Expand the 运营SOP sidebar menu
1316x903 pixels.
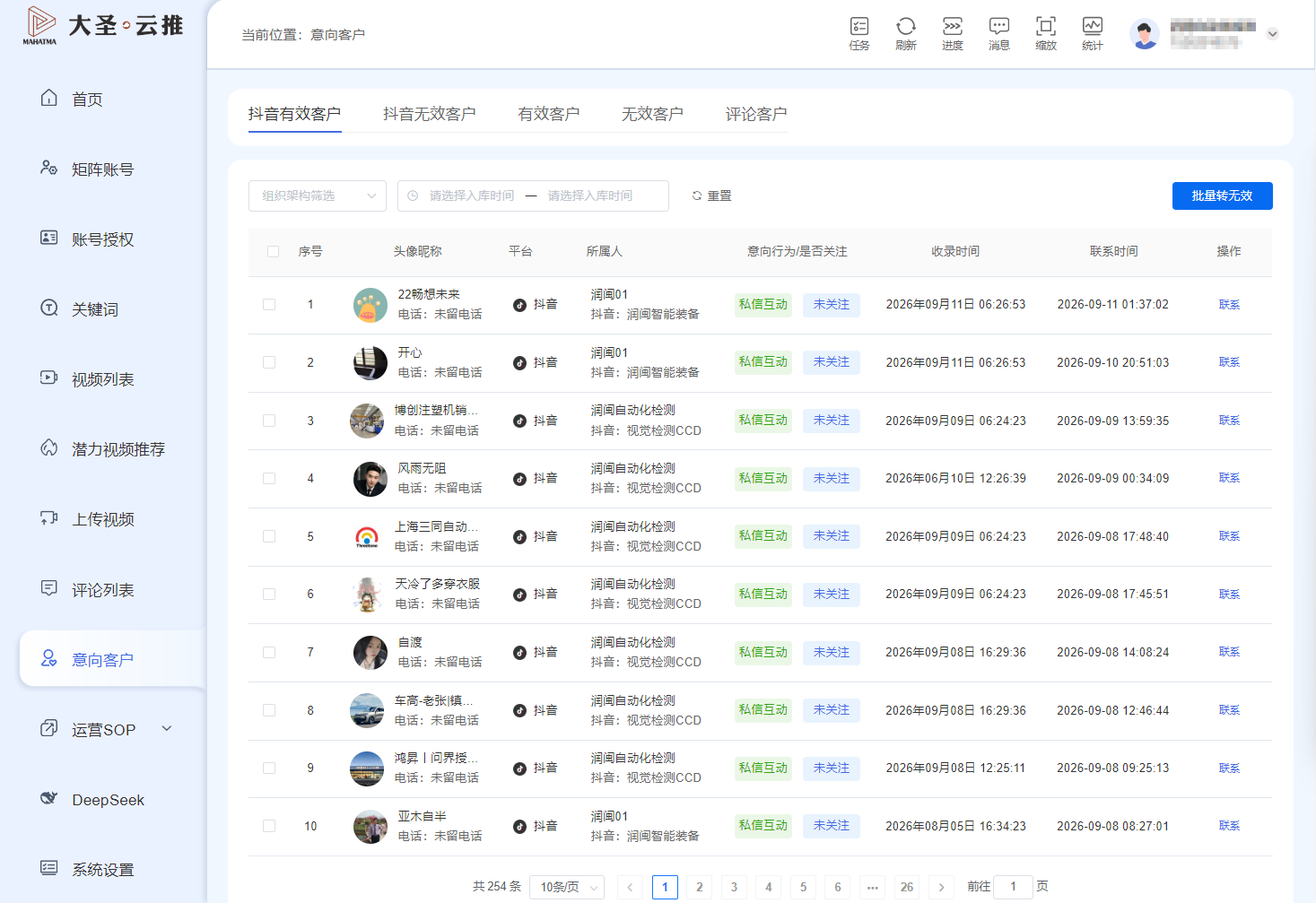(x=108, y=730)
